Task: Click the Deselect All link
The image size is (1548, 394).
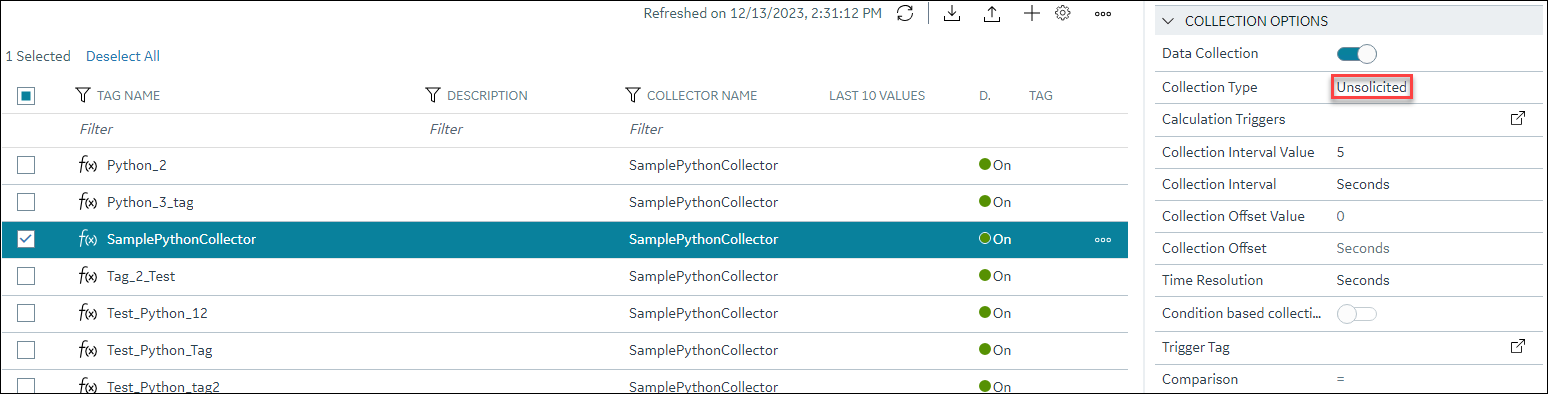Action: click(123, 56)
